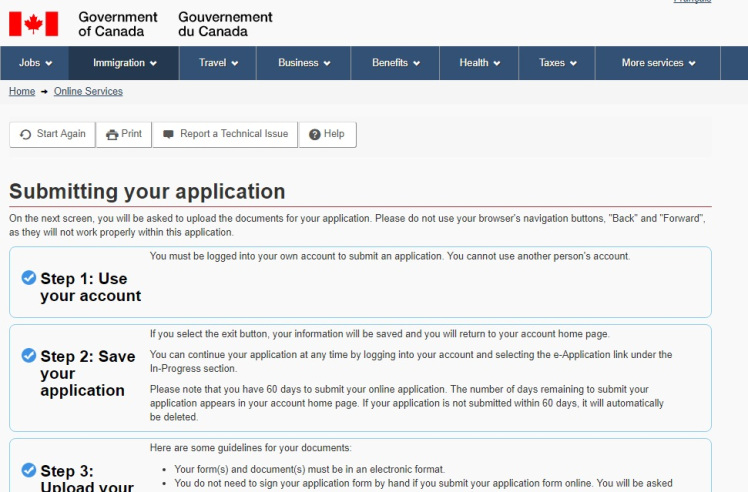The image size is (748, 492).
Task: Open Online Services breadcrumb link
Action: 88,91
